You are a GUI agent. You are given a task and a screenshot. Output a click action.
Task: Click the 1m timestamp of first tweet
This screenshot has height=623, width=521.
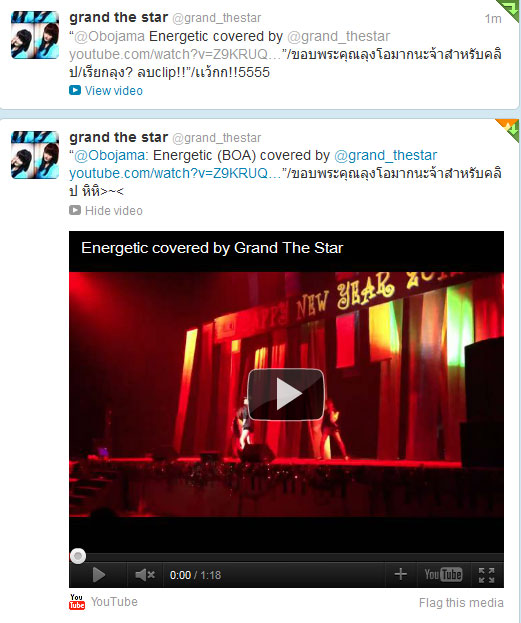493,19
